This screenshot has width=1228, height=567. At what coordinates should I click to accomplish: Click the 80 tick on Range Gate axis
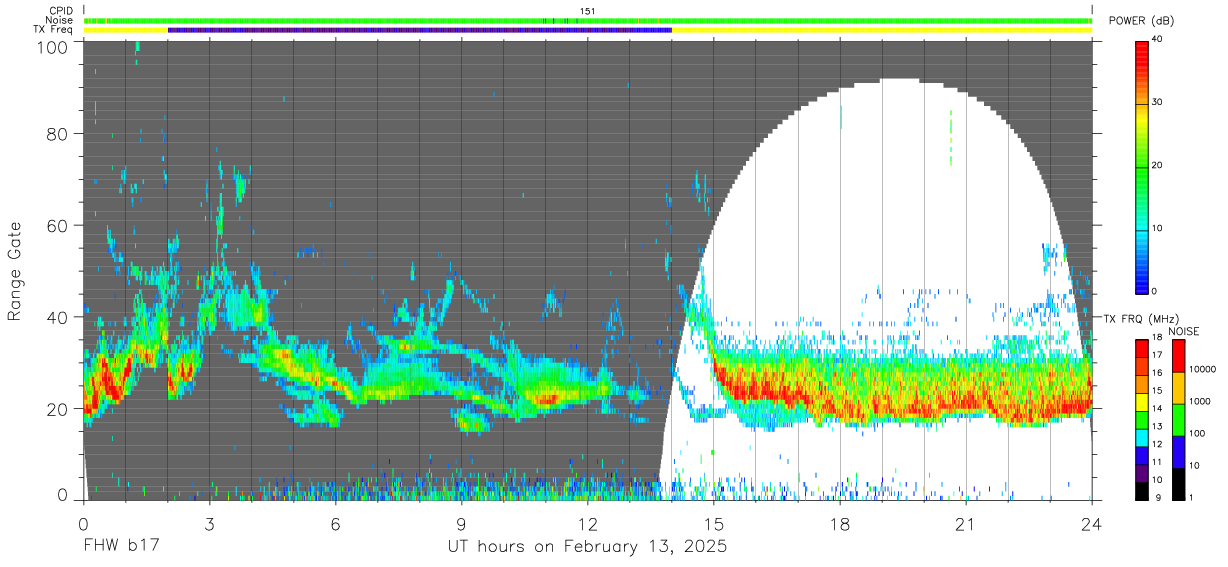point(58,134)
